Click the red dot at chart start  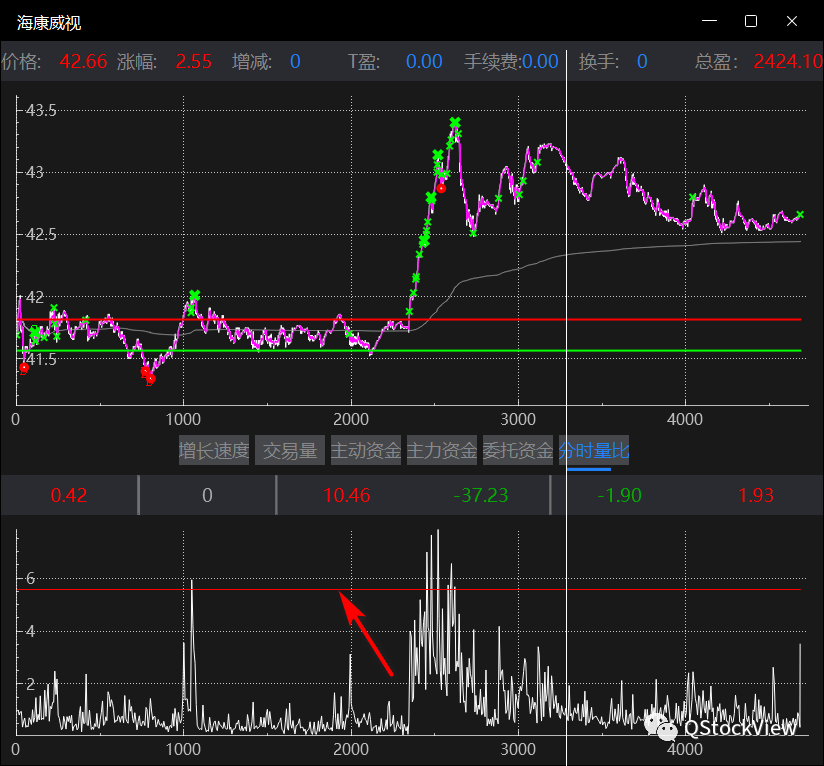(24, 368)
